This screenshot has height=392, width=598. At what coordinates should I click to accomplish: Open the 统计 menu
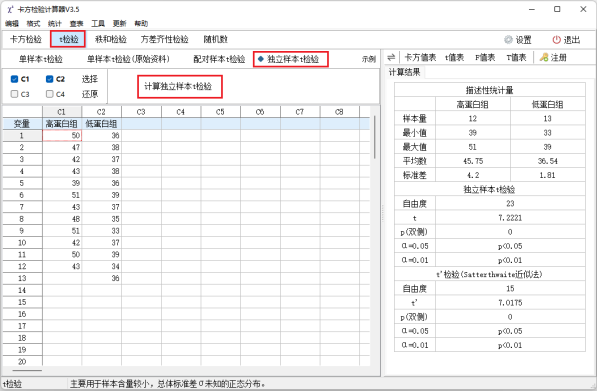pos(55,24)
